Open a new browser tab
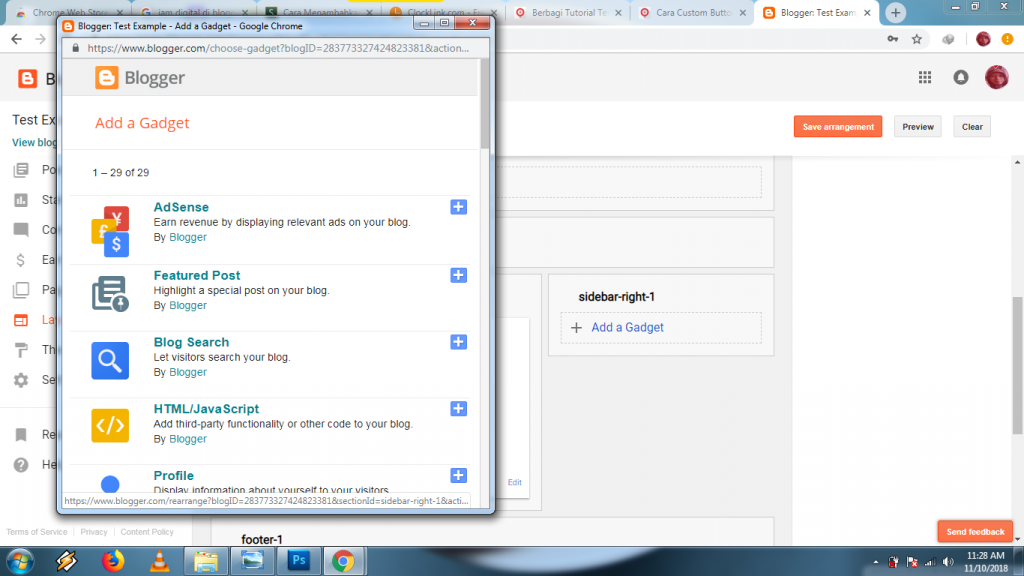1024x576 pixels. point(895,12)
